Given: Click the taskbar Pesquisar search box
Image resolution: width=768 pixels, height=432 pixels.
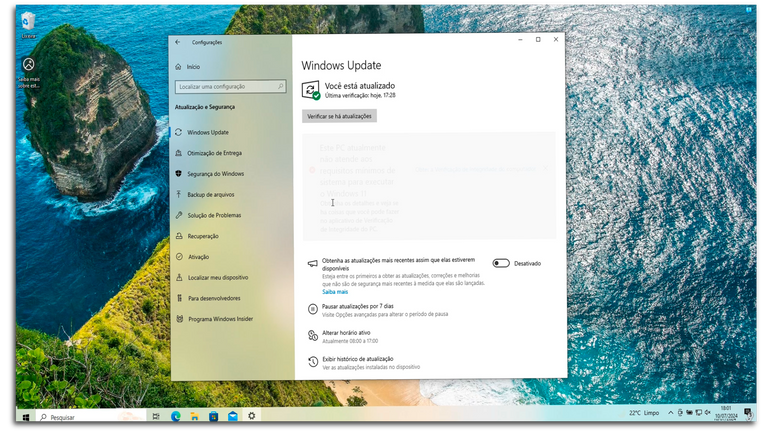Looking at the screenshot, I should (x=91, y=417).
